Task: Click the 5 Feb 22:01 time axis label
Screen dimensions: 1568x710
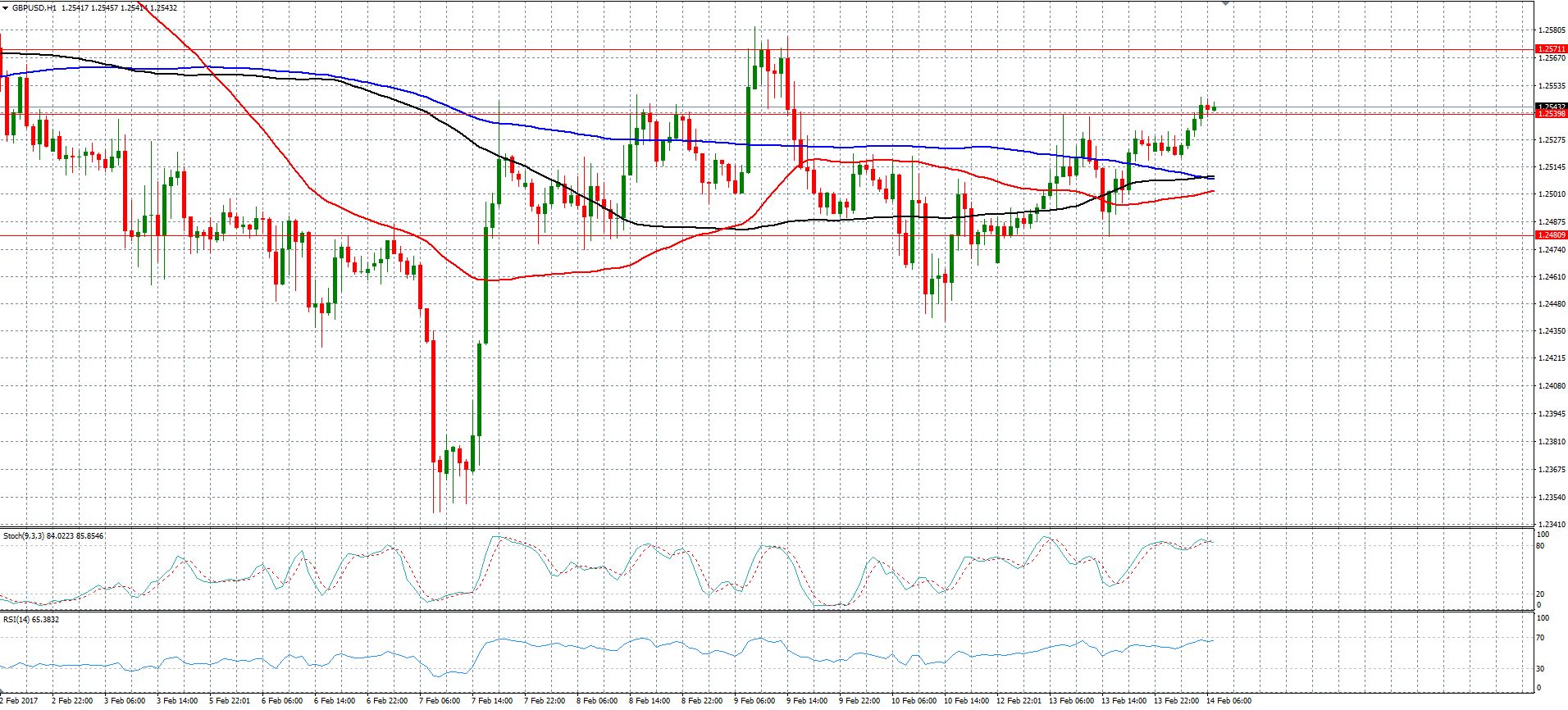Action: point(230,701)
